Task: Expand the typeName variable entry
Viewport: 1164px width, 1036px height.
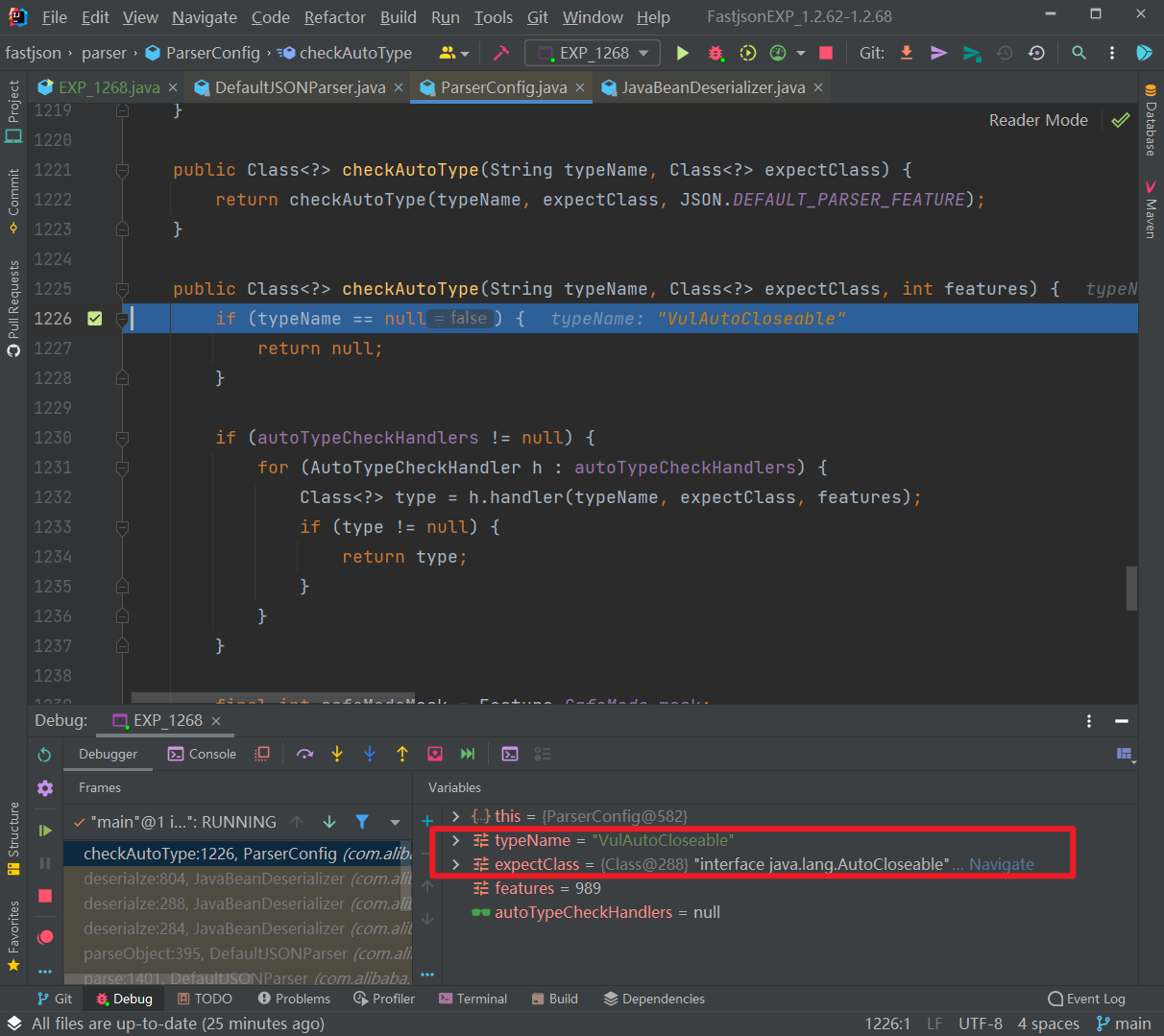Action: pos(454,839)
